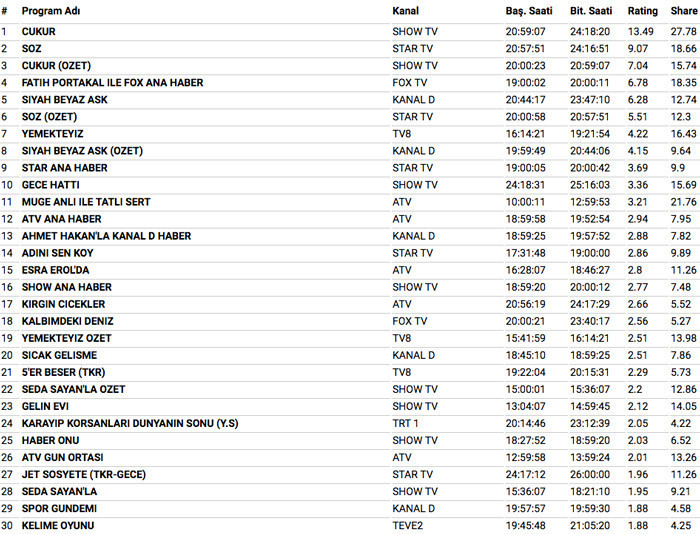Click the Baş. Saati column header
This screenshot has width=700, height=534.
[527, 11]
